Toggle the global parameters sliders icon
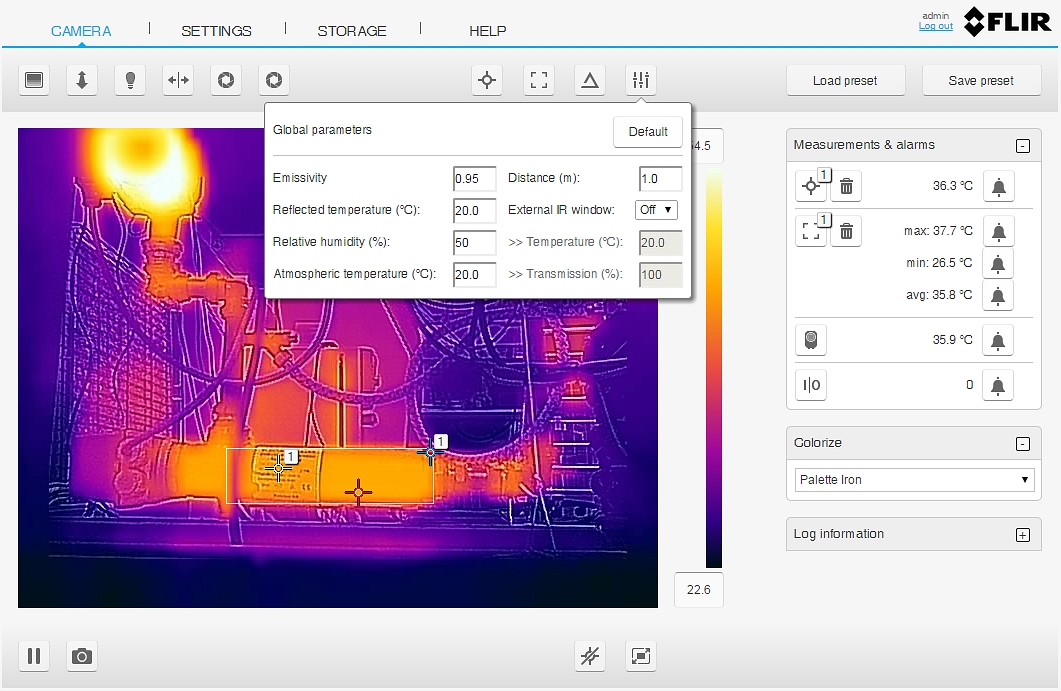This screenshot has width=1061, height=691. click(x=641, y=81)
